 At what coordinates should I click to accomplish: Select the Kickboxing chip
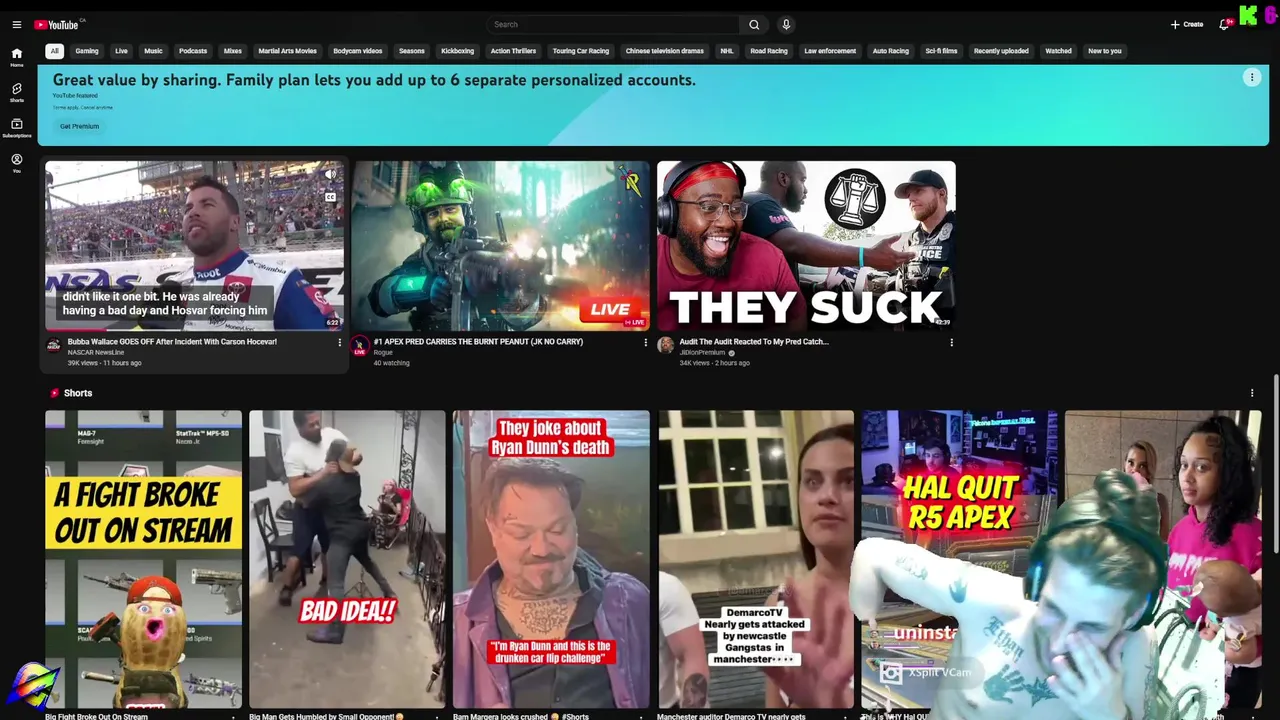[458, 51]
